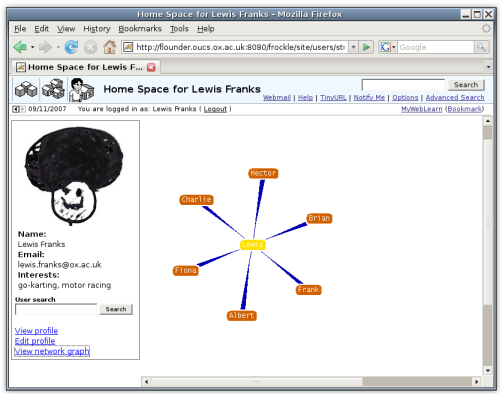Click the horizontal scrollbar left arrow

pos(146,382)
